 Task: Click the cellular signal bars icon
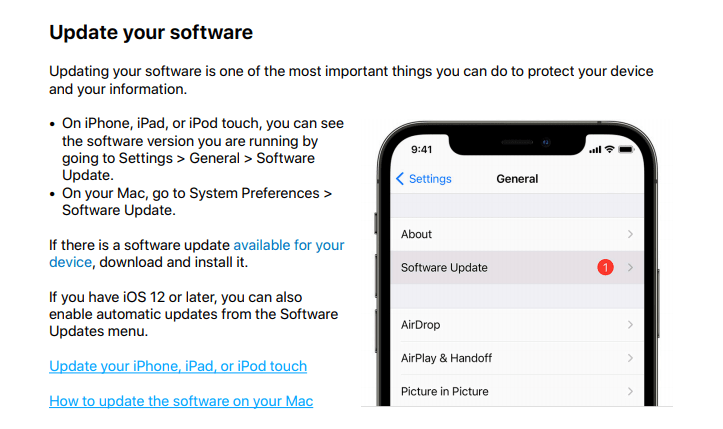coord(595,149)
